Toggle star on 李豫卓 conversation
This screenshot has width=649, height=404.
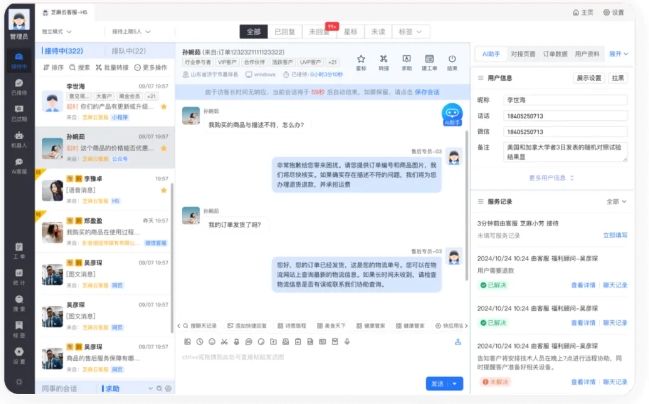(164, 190)
